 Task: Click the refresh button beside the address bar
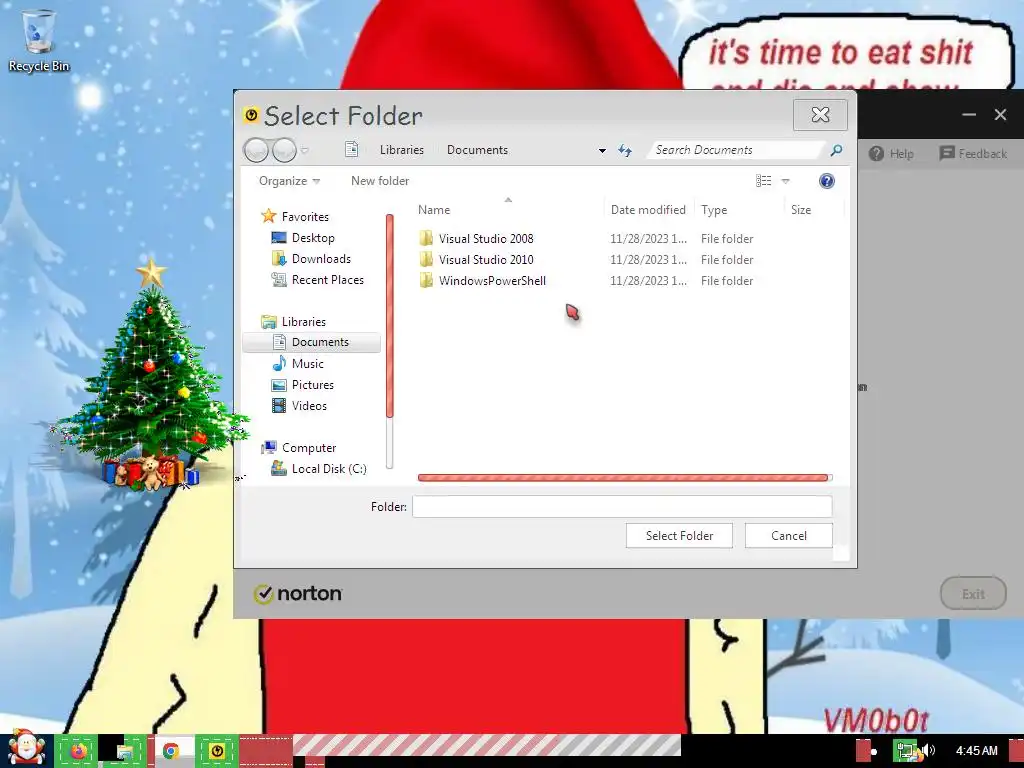tap(625, 151)
